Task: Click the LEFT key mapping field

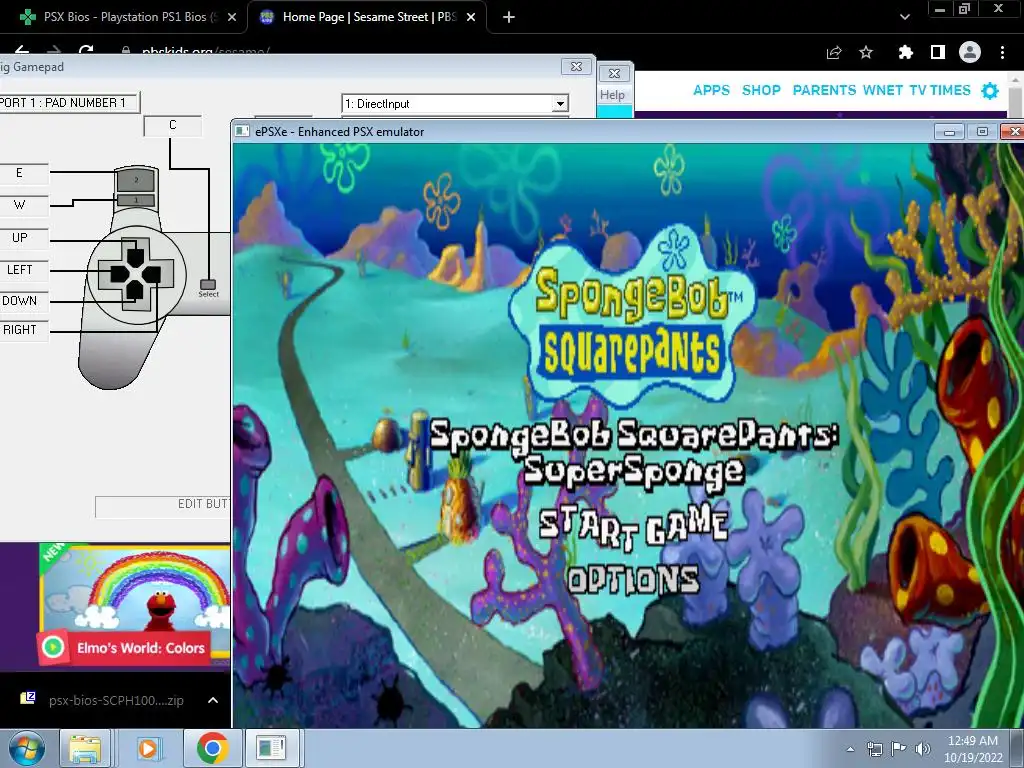Action: [24, 270]
